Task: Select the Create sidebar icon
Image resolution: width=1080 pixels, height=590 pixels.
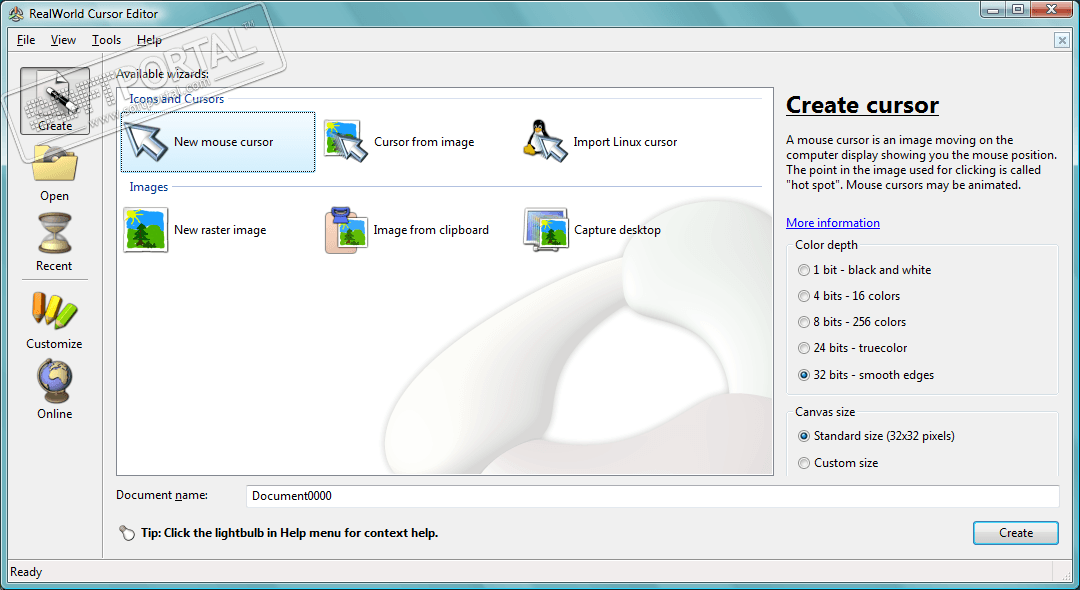Action: (x=54, y=101)
